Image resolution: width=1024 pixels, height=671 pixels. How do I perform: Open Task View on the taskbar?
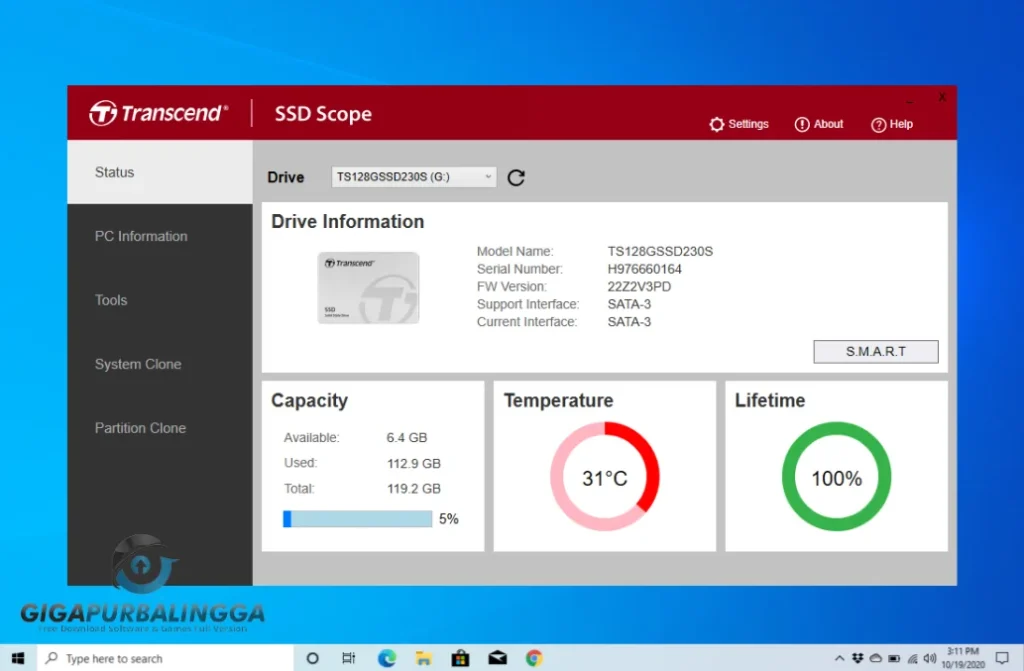coord(348,658)
